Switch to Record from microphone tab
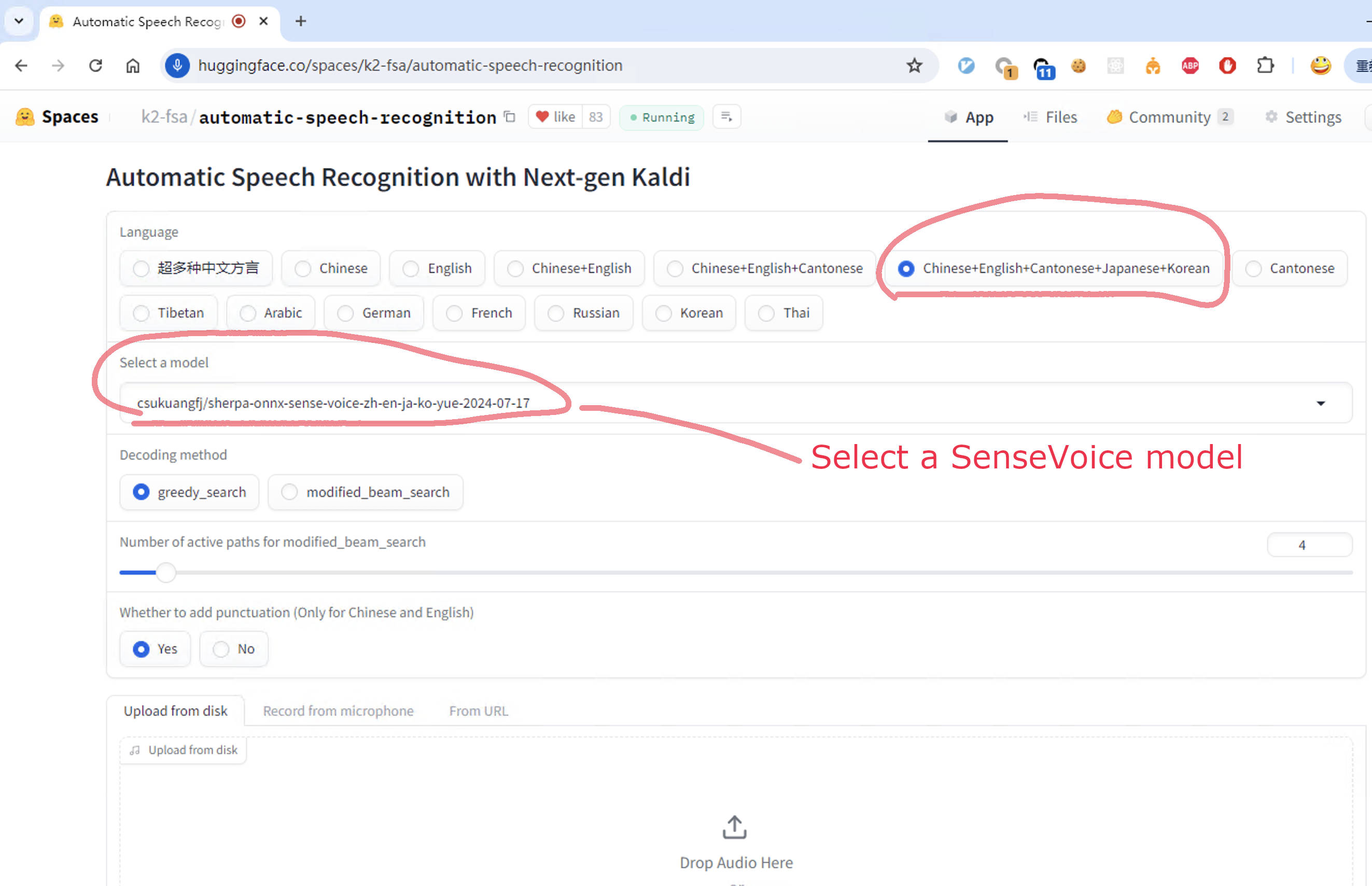Viewport: 1372px width, 886px height. 338,711
